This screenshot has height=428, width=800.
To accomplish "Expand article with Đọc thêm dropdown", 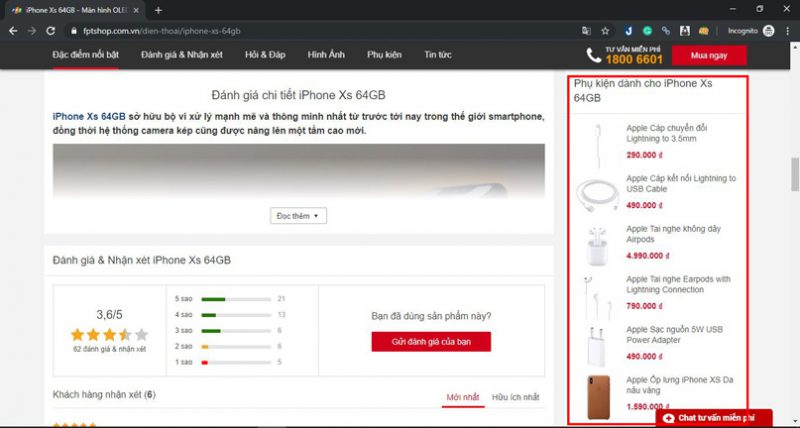I will [x=298, y=216].
